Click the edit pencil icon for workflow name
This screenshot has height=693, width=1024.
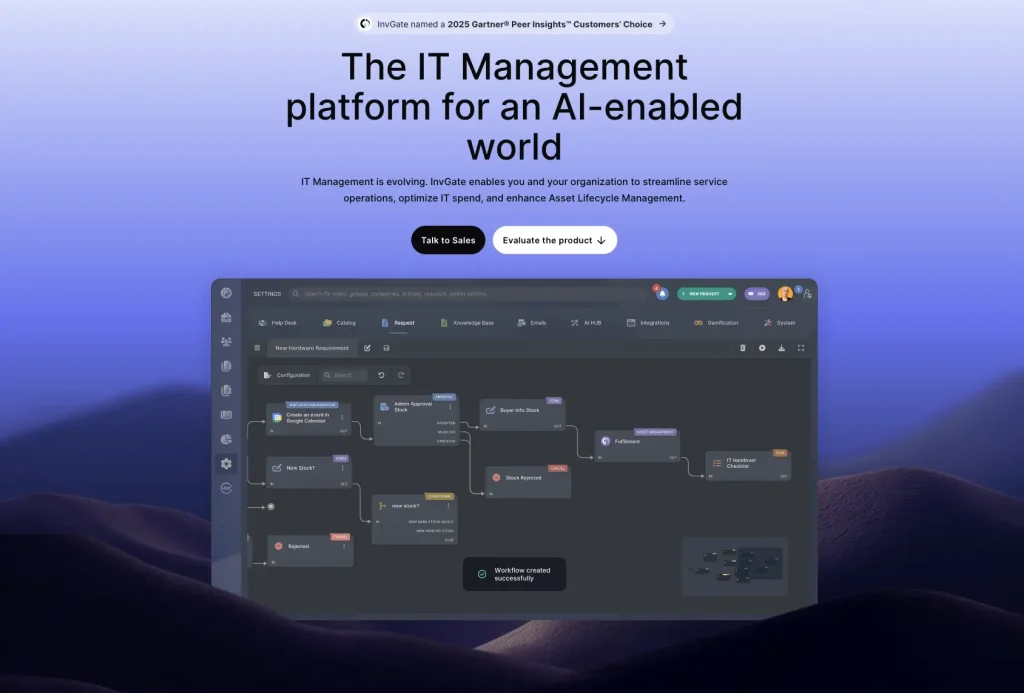367,348
